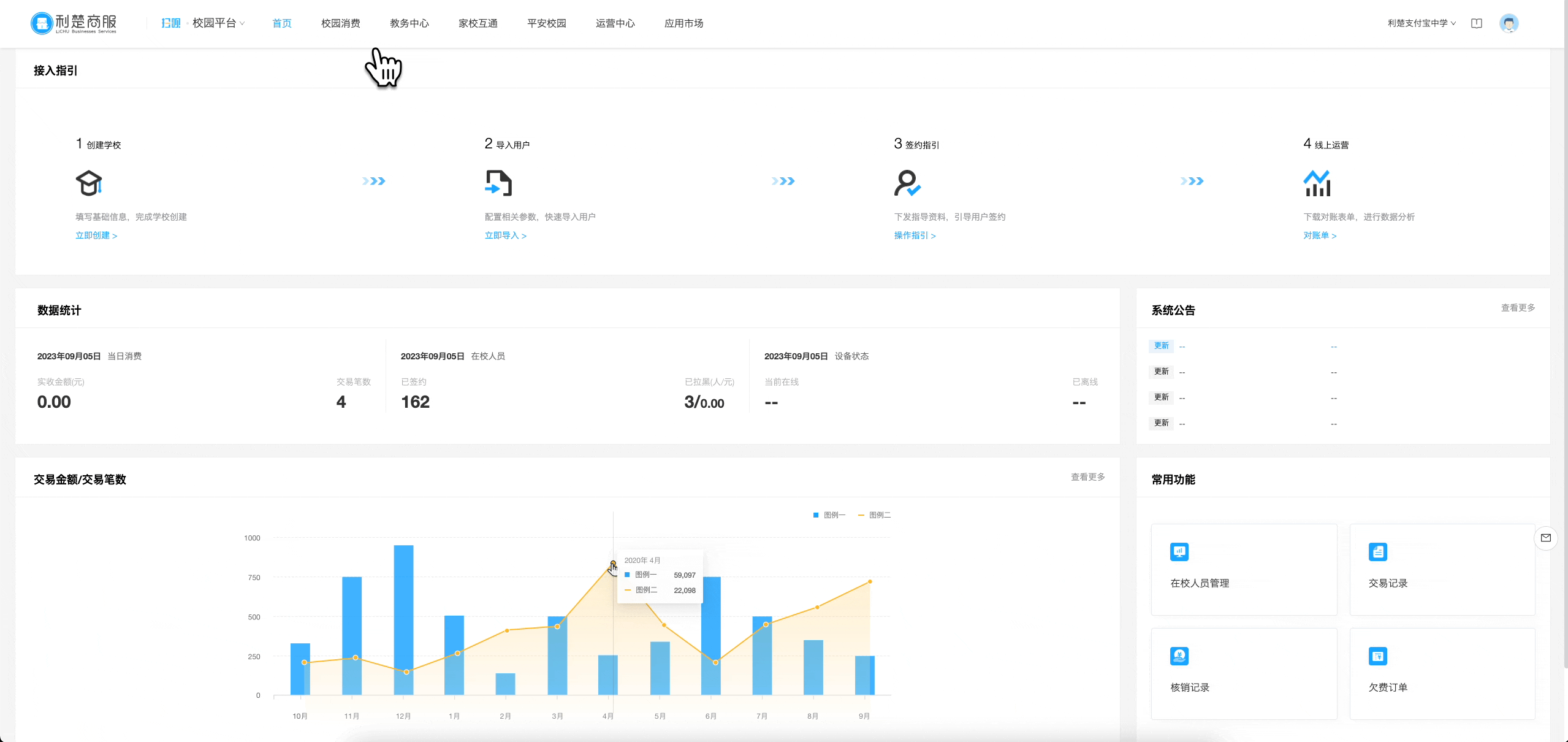1568x742 pixels.
Task: Expand the 利楚支付宝中学 school selector
Action: click(x=1421, y=23)
